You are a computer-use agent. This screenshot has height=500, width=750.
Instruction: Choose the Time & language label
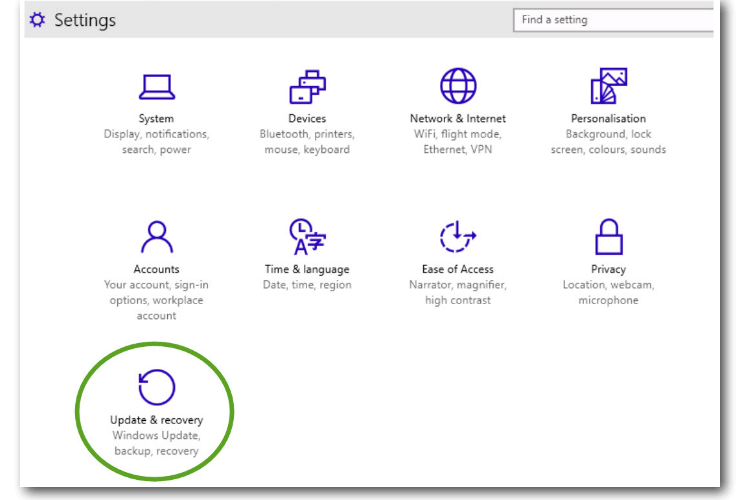(x=307, y=269)
